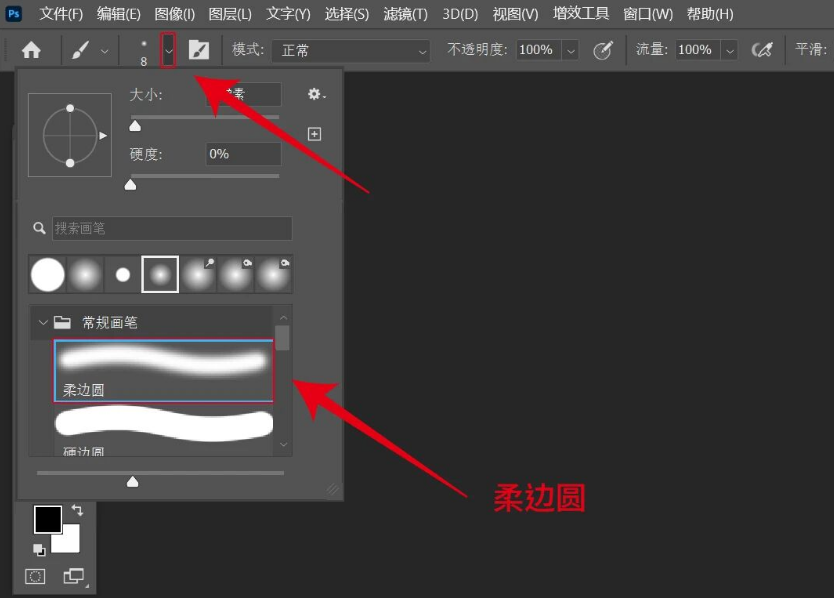
Task: Click the 流量 100% value field
Action: point(697,50)
